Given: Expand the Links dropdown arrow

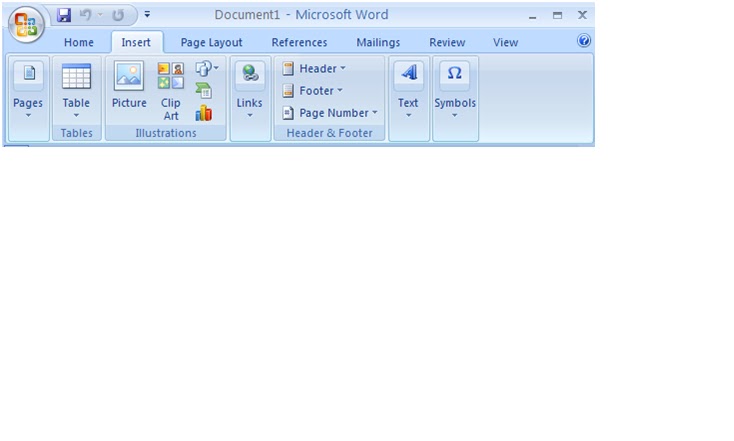Looking at the screenshot, I should point(250,115).
